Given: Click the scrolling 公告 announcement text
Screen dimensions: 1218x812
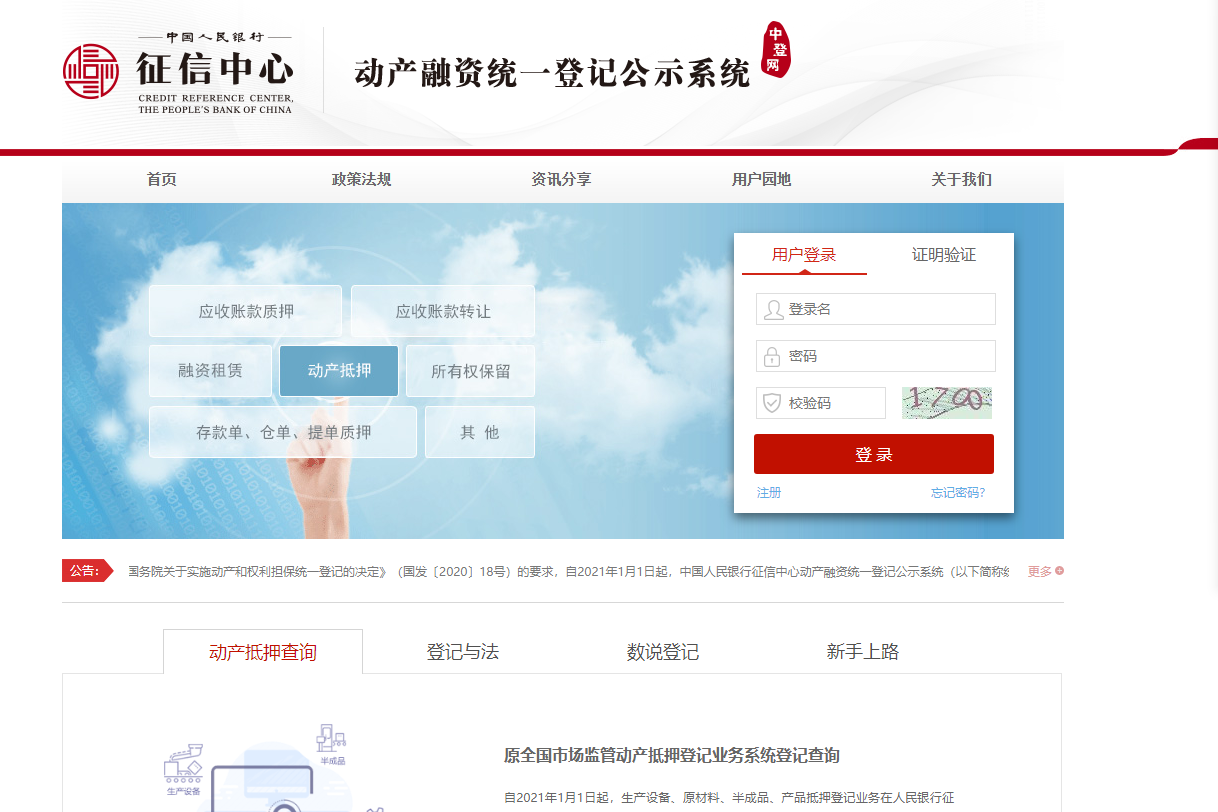Looking at the screenshot, I should [568, 572].
